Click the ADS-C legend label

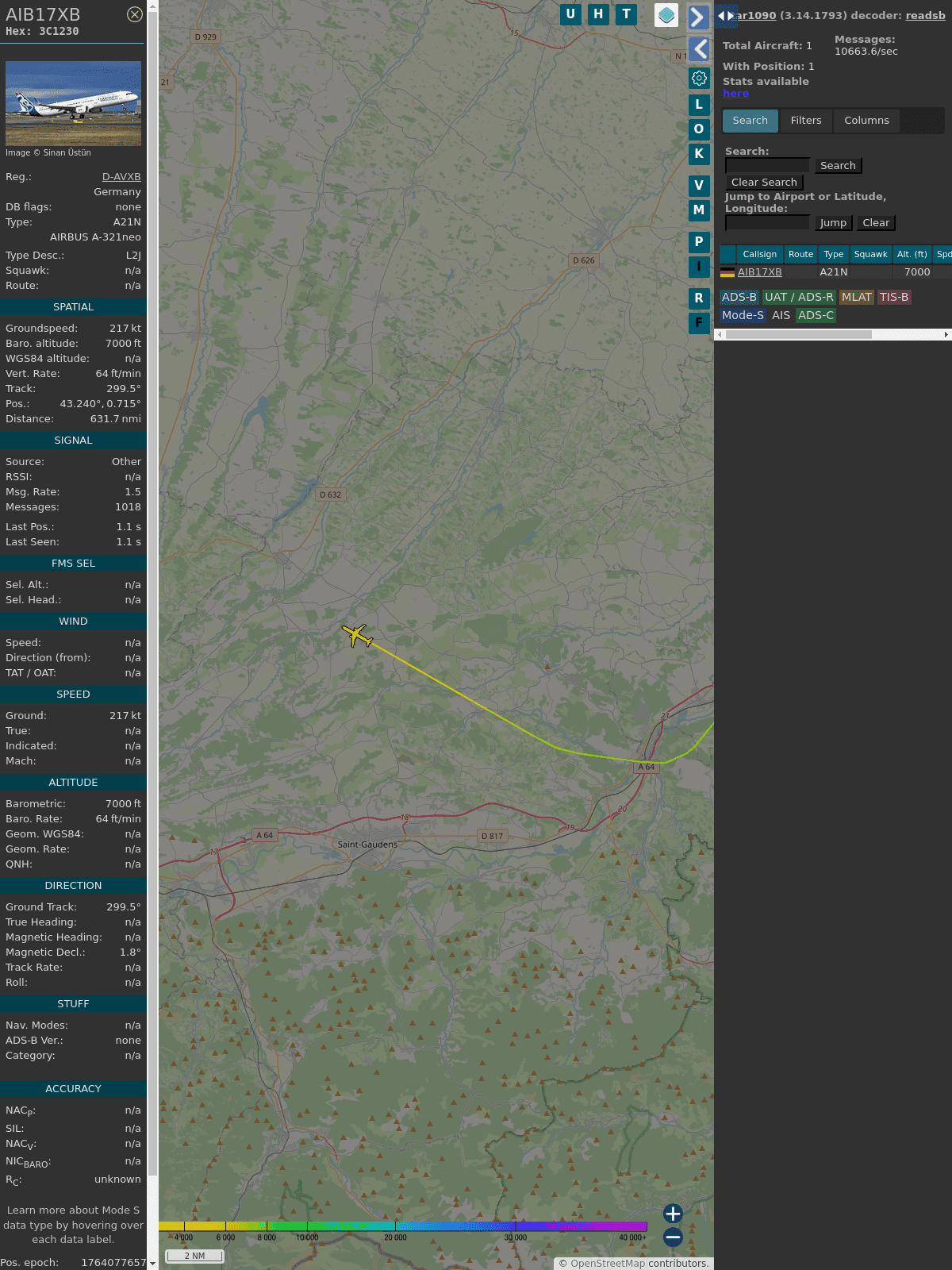click(816, 315)
